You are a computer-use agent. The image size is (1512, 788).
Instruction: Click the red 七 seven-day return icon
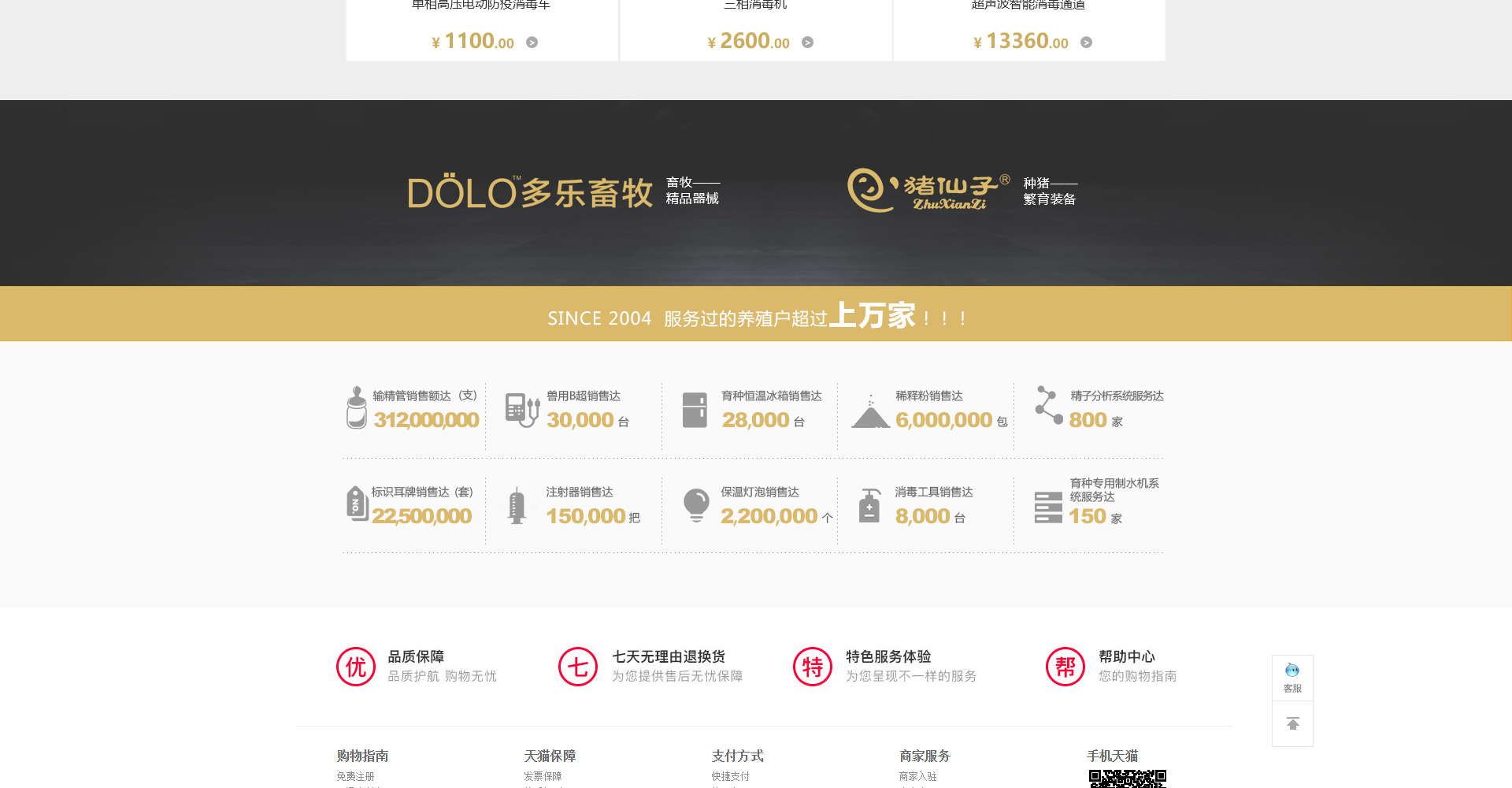[x=578, y=667]
